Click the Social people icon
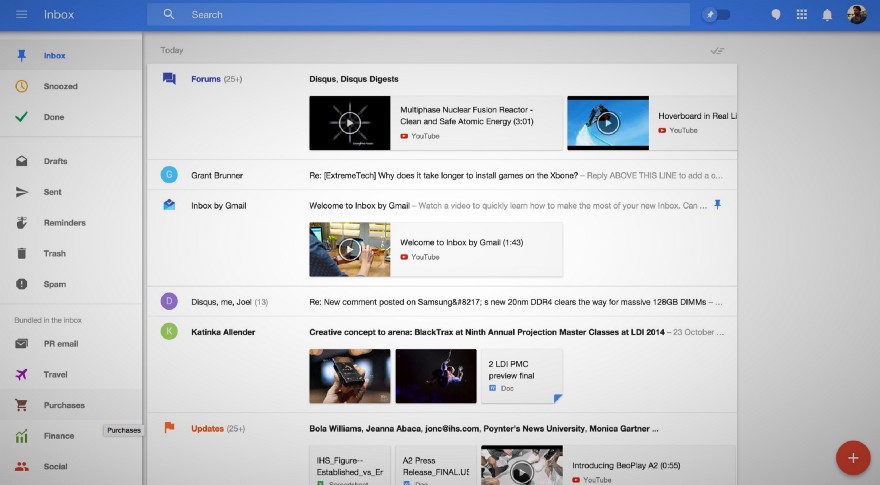This screenshot has height=485, width=880. [x=21, y=466]
